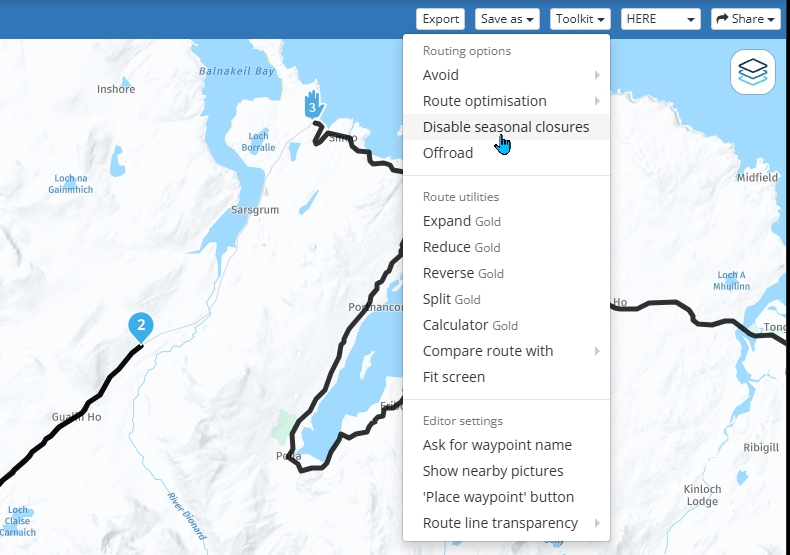Toggle Ask for waypoint name setting
The image size is (790, 555).
(497, 445)
